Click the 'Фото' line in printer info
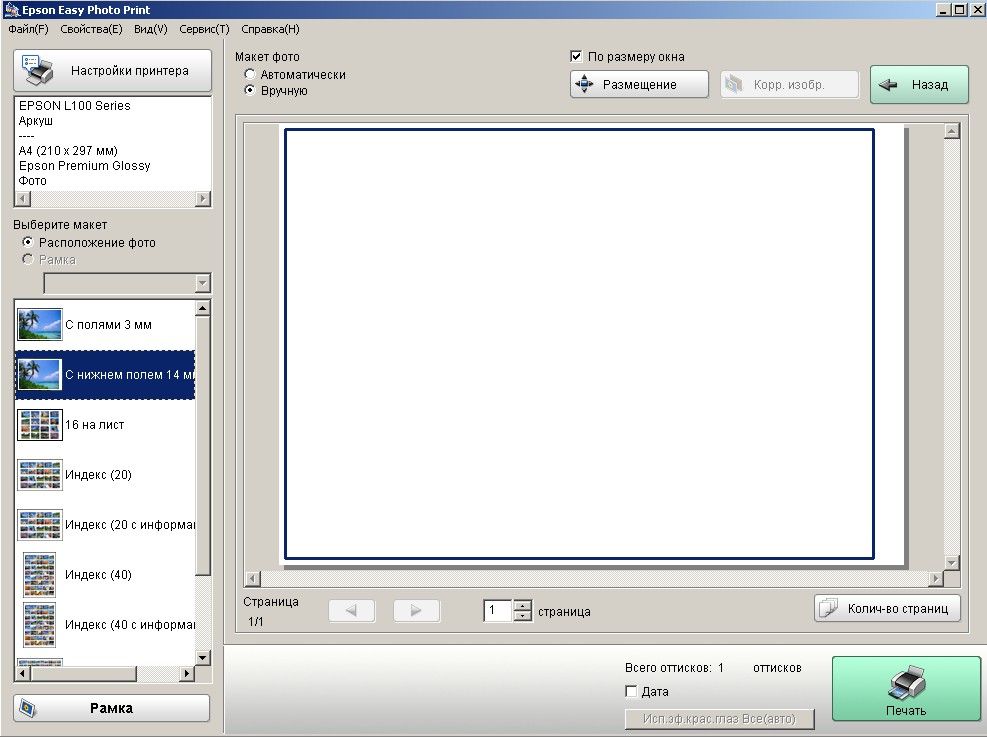Screen dimensions: 987x737 point(32,181)
